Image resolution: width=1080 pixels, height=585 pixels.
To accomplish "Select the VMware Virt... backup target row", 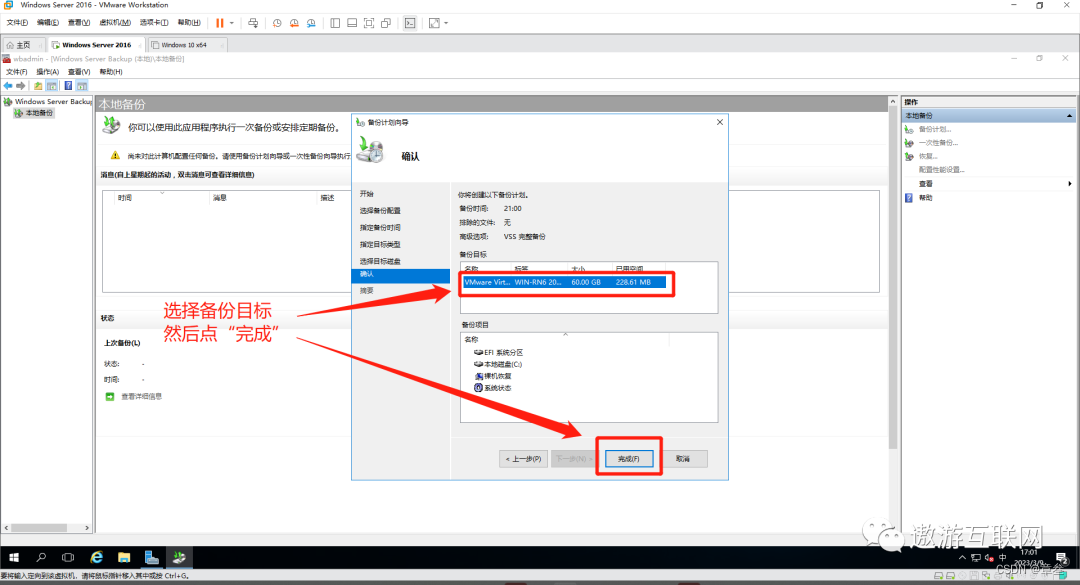I will point(564,282).
